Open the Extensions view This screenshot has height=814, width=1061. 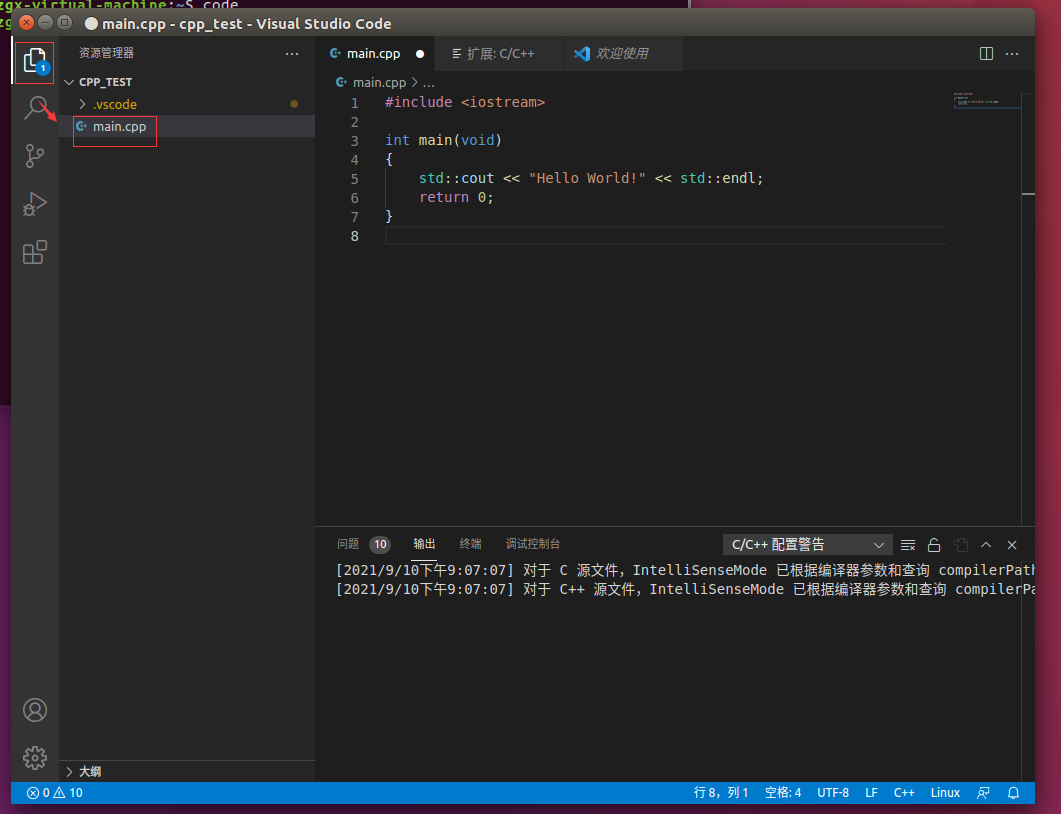coord(35,252)
